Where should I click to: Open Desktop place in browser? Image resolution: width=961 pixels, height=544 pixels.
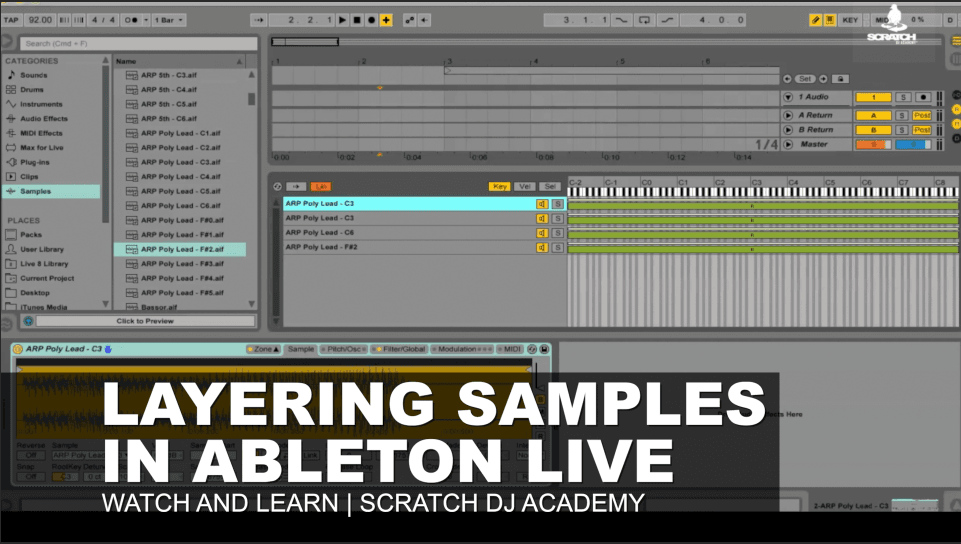click(35, 293)
